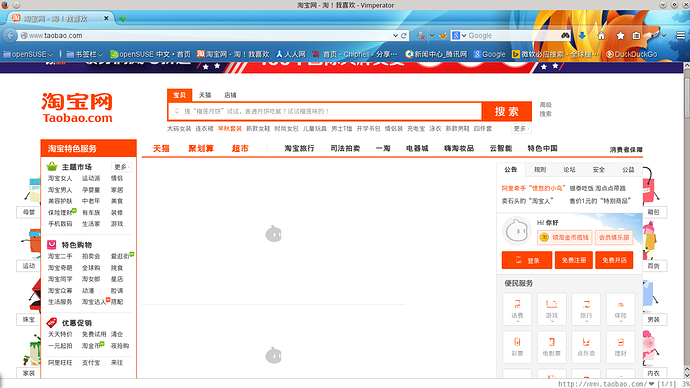Screen dimensions: 690x388
Task: Reload the page using the refresh icon
Action: pyautogui.click(x=404, y=36)
